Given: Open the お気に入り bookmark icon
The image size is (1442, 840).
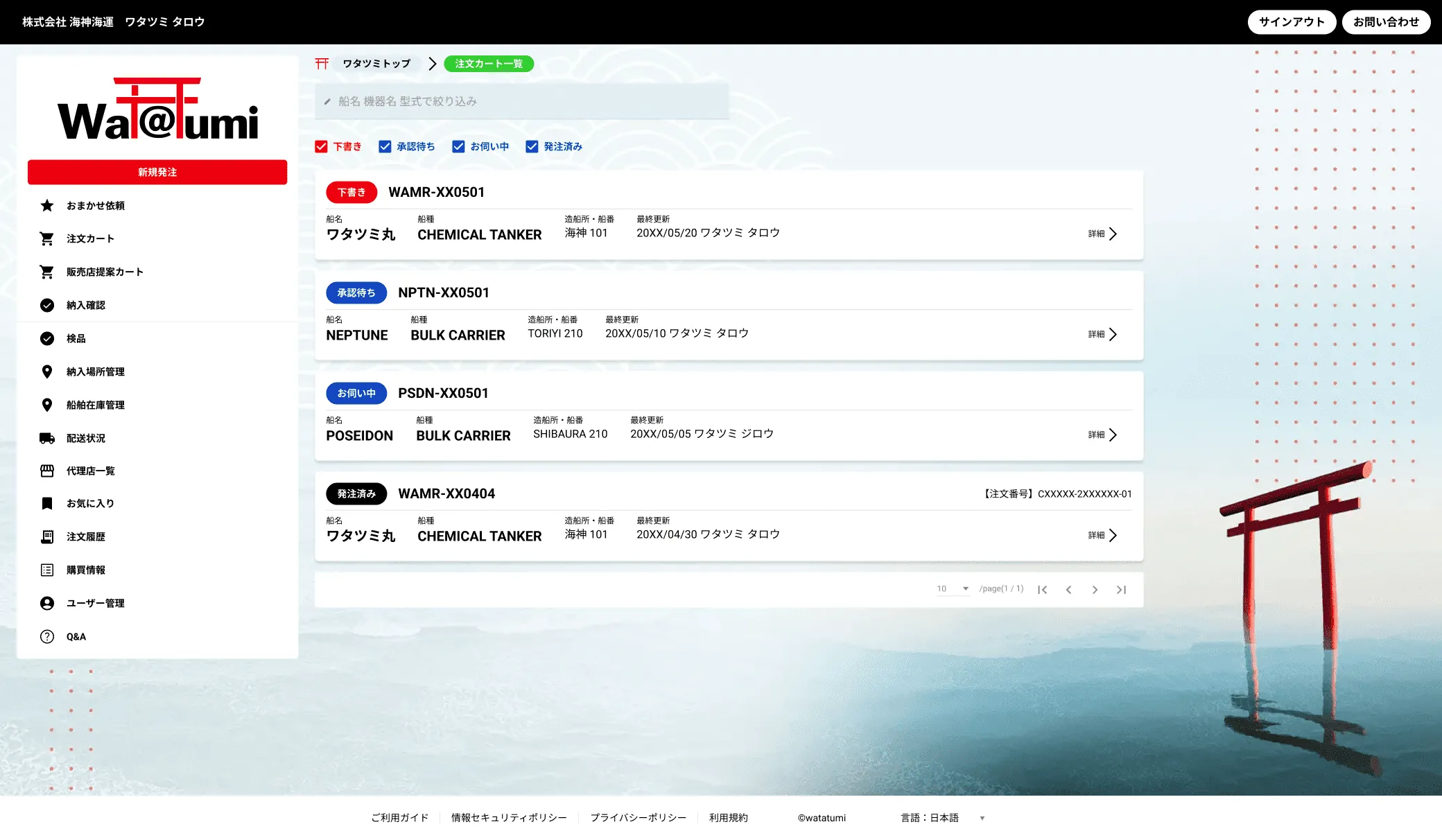Looking at the screenshot, I should click(x=46, y=504).
